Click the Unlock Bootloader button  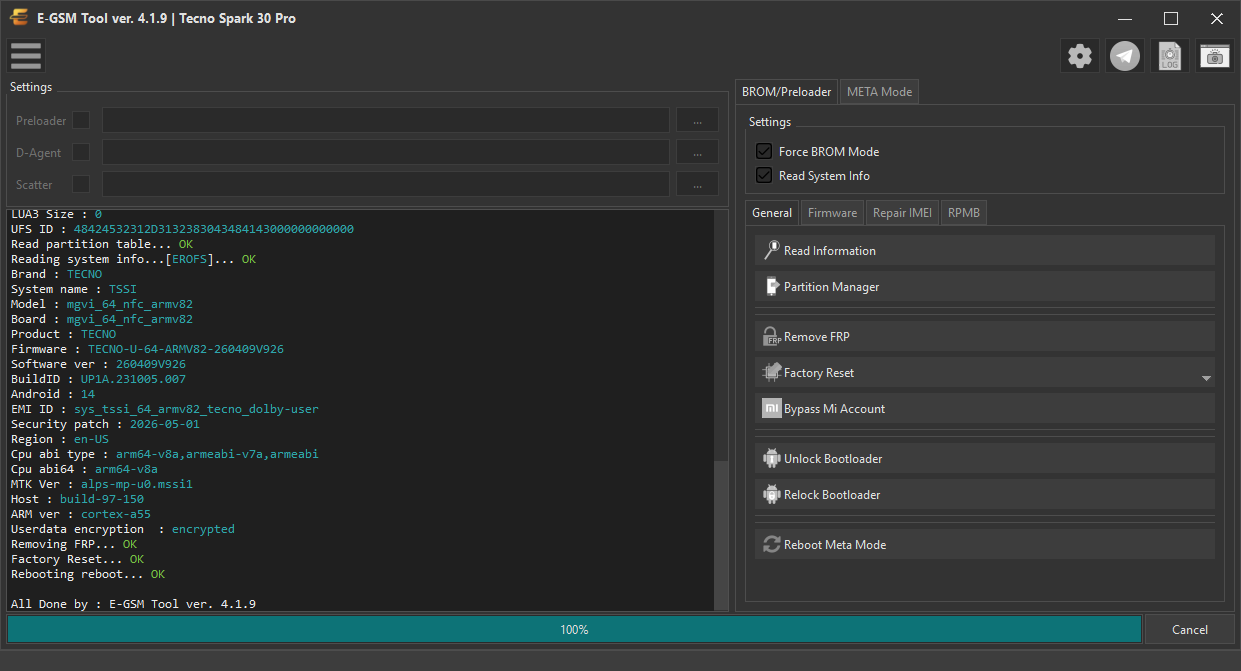pyautogui.click(x=985, y=459)
